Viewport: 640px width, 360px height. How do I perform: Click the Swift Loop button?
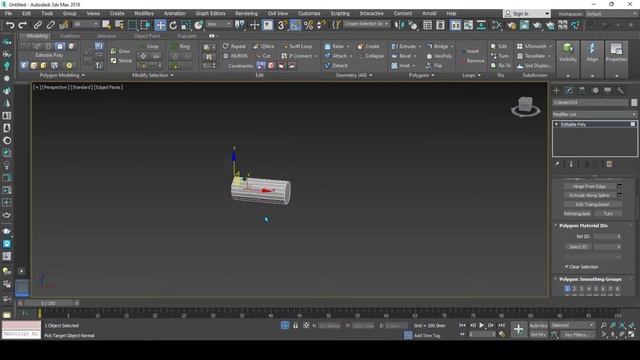point(297,46)
